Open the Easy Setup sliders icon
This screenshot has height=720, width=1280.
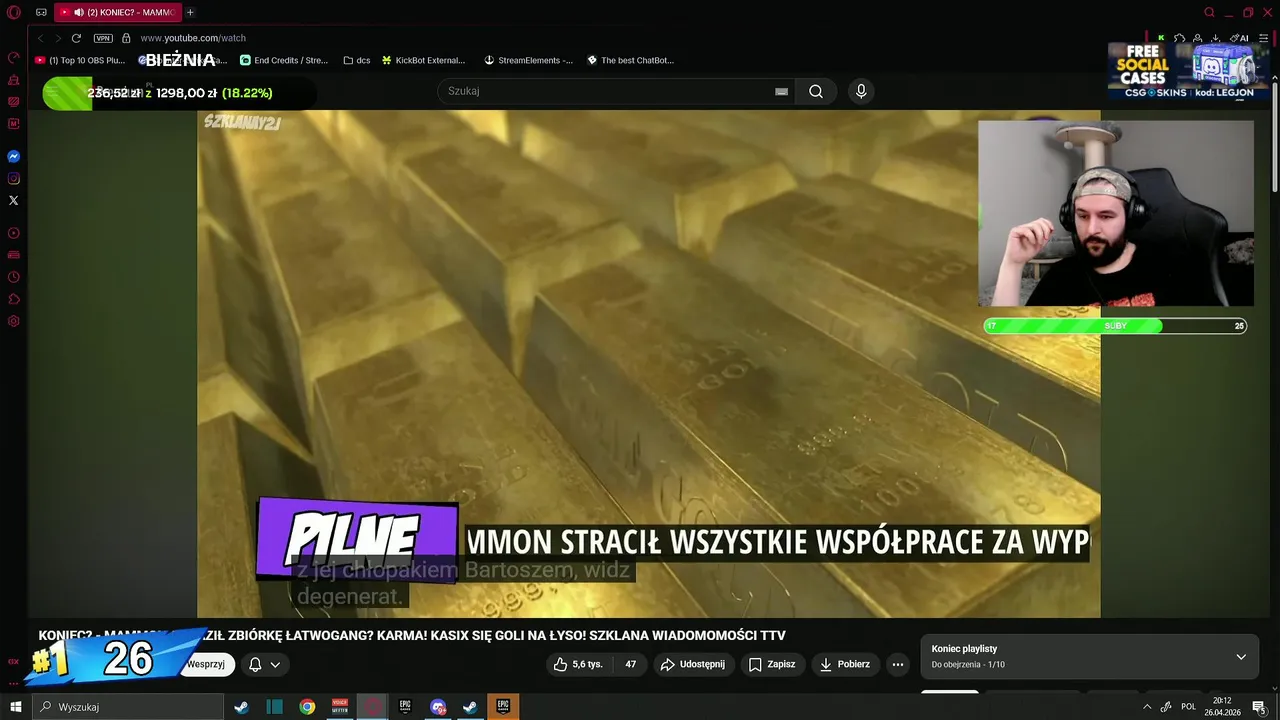click(x=1264, y=38)
